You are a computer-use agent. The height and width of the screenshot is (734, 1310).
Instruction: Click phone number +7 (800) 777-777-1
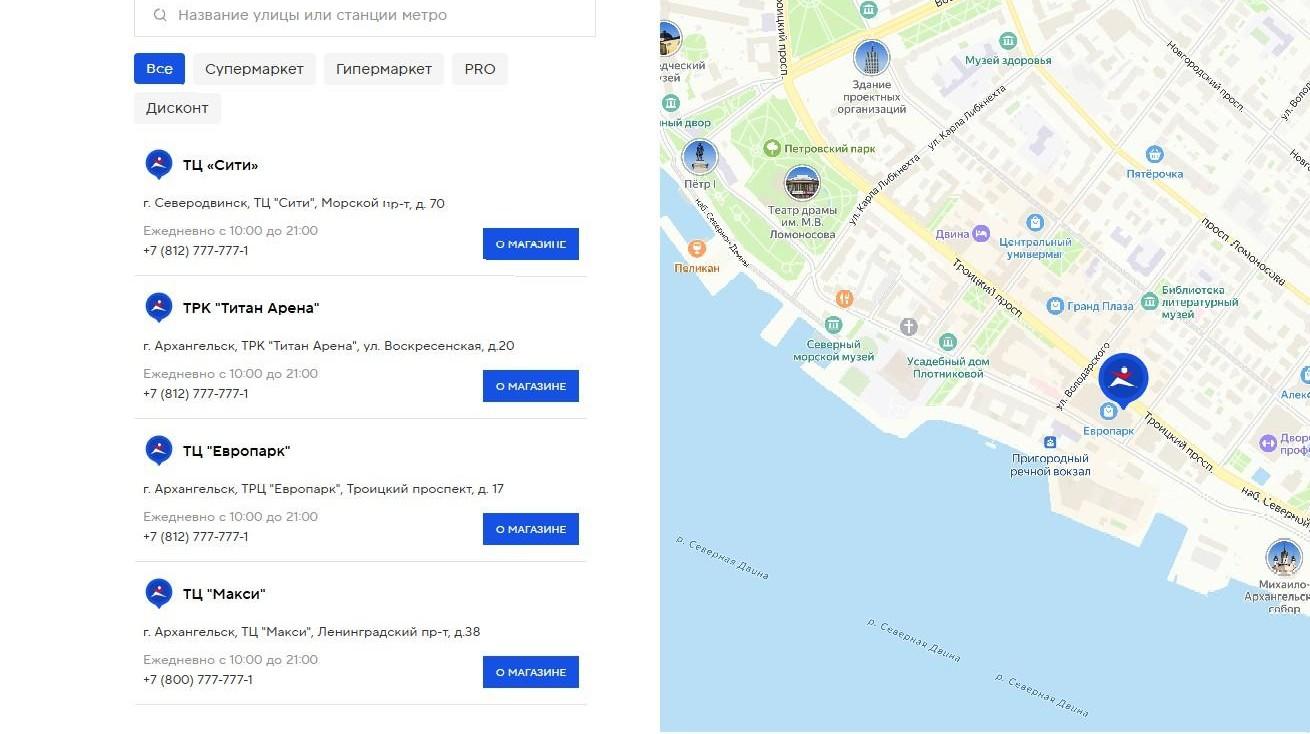click(198, 680)
